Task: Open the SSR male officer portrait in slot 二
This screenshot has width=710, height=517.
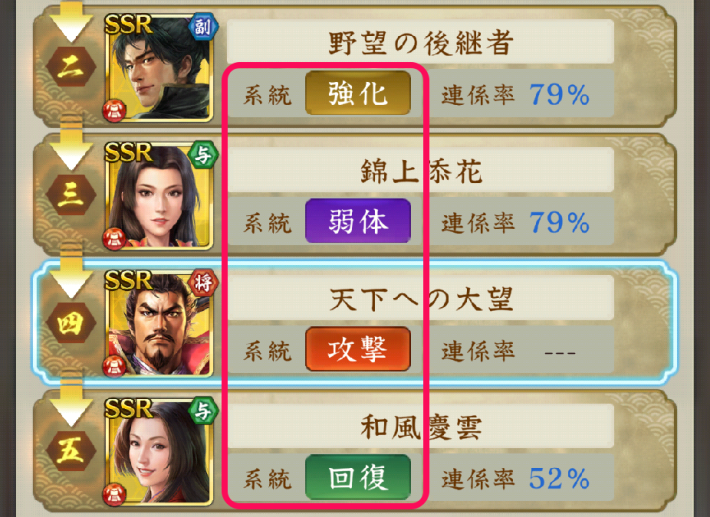Action: pyautogui.click(x=159, y=68)
